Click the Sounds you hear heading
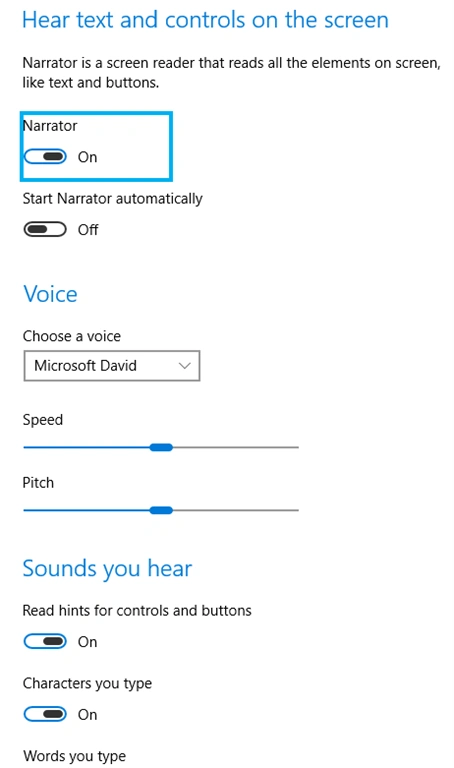Image resolution: width=454 pixels, height=768 pixels. tap(107, 569)
